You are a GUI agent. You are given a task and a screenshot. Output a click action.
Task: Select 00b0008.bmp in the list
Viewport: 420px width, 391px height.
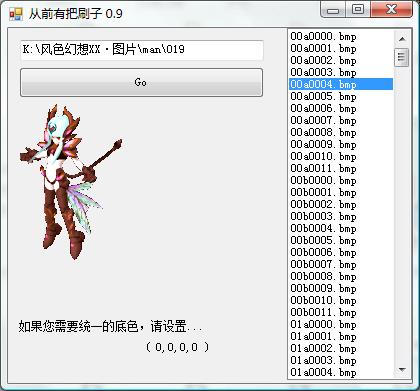pos(341,276)
